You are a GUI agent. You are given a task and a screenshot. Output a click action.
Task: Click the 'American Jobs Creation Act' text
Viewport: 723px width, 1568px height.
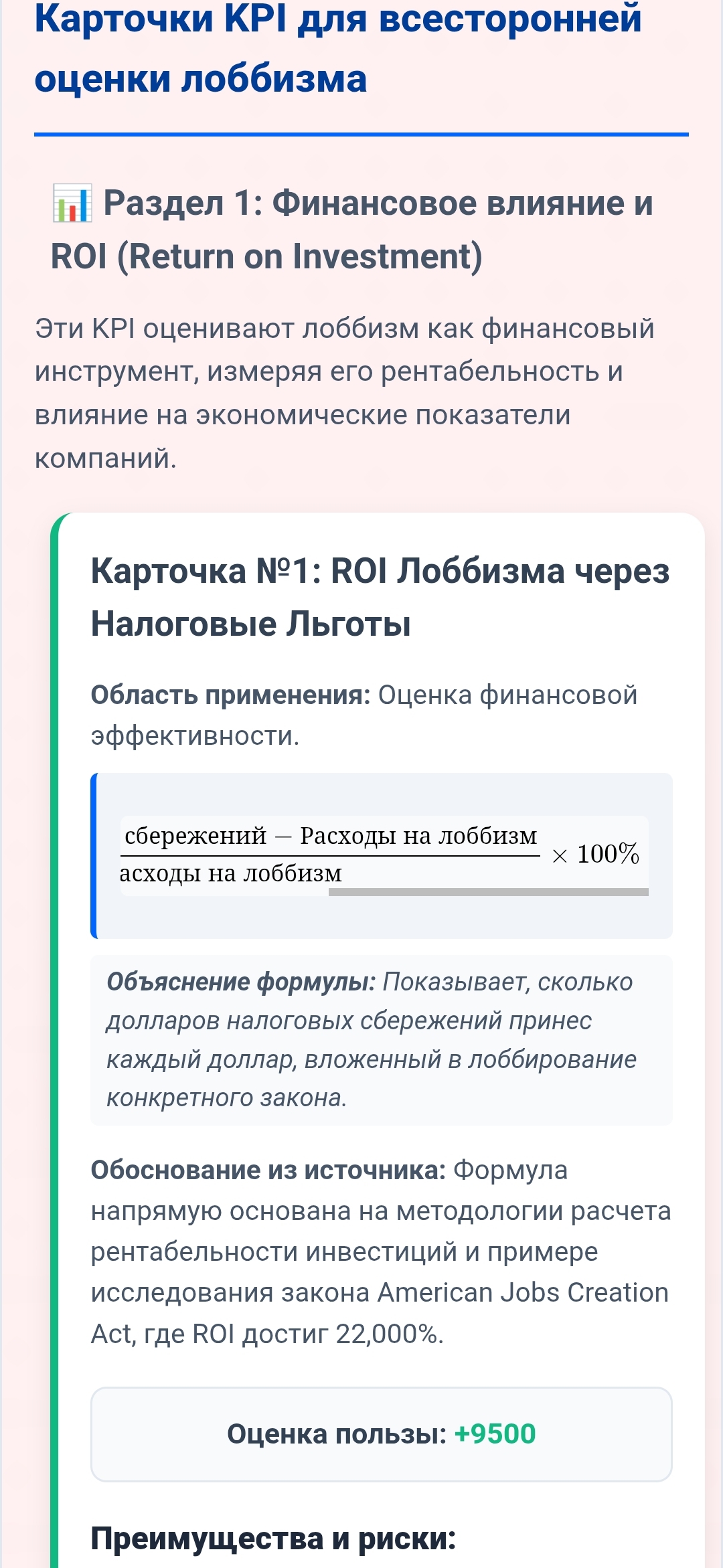coord(522,1293)
